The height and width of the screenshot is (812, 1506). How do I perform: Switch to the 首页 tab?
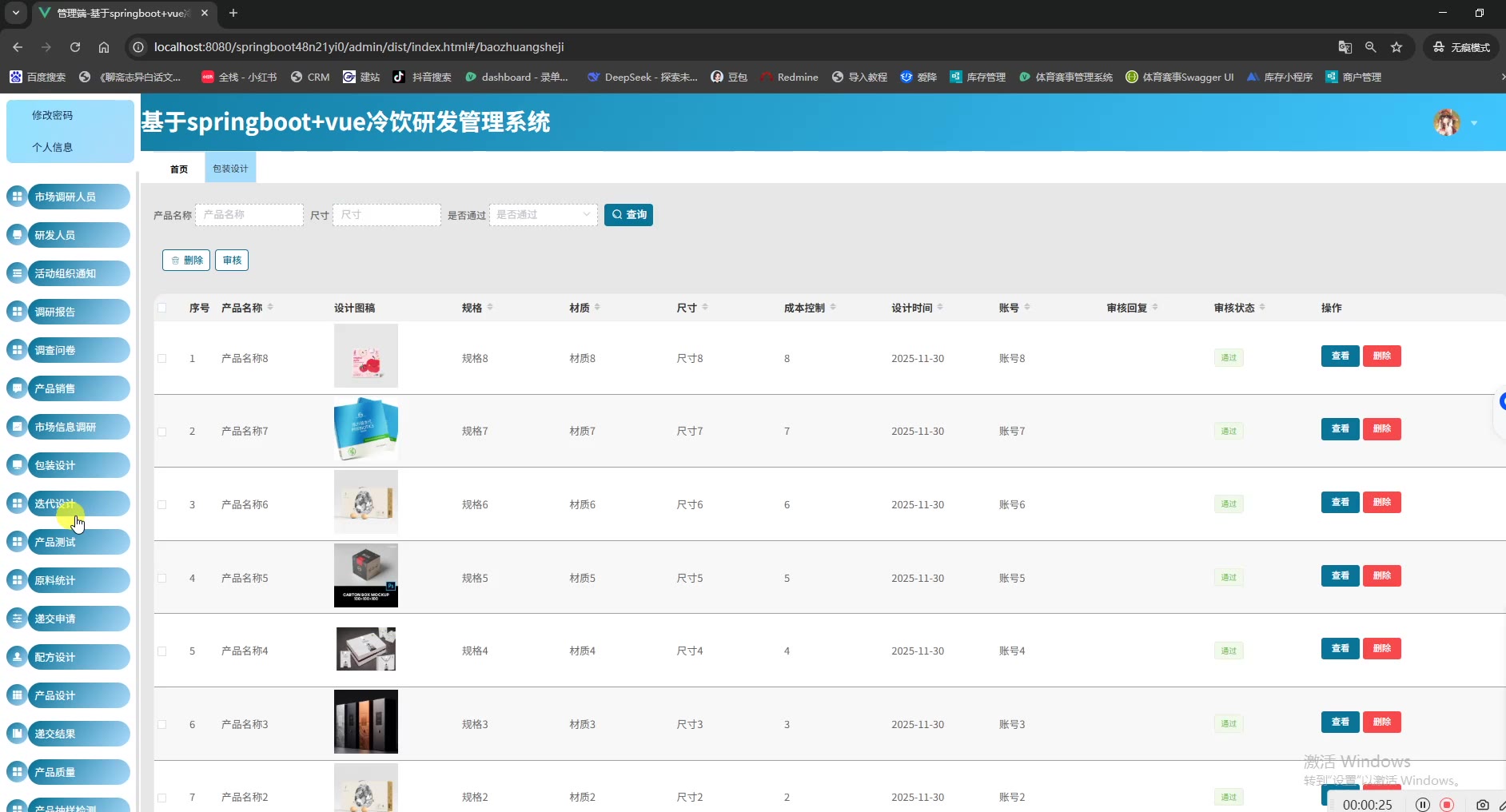(x=179, y=169)
